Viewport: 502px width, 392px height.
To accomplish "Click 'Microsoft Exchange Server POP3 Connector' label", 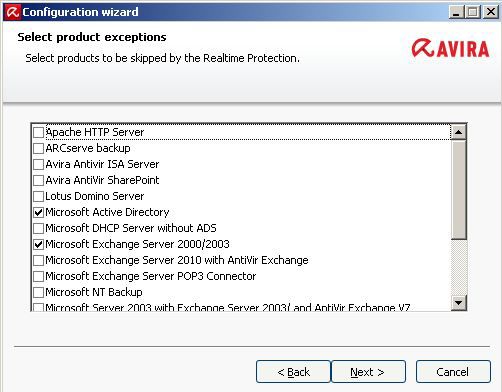I will 151,276.
